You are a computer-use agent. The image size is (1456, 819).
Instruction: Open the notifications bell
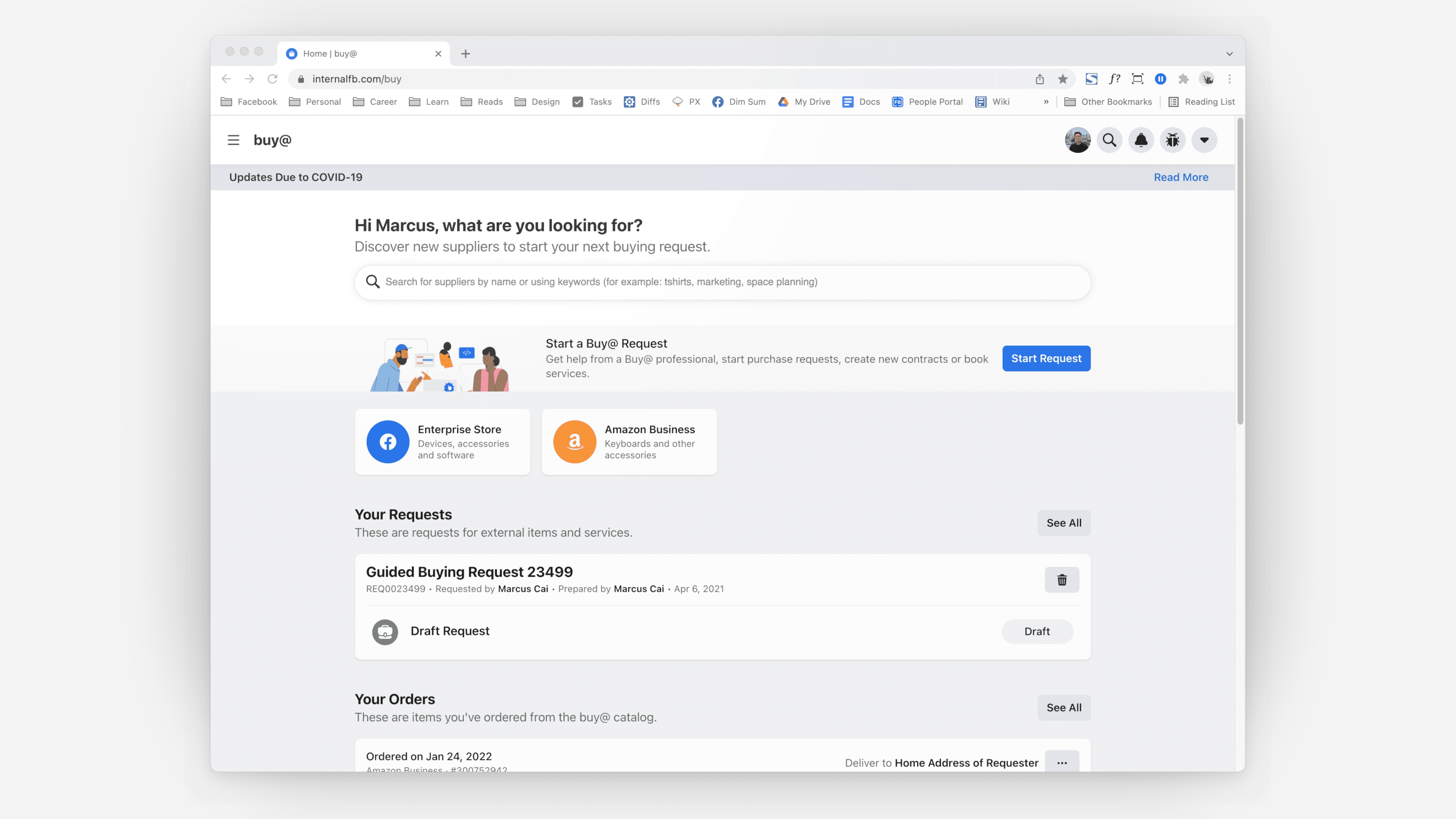point(1141,140)
